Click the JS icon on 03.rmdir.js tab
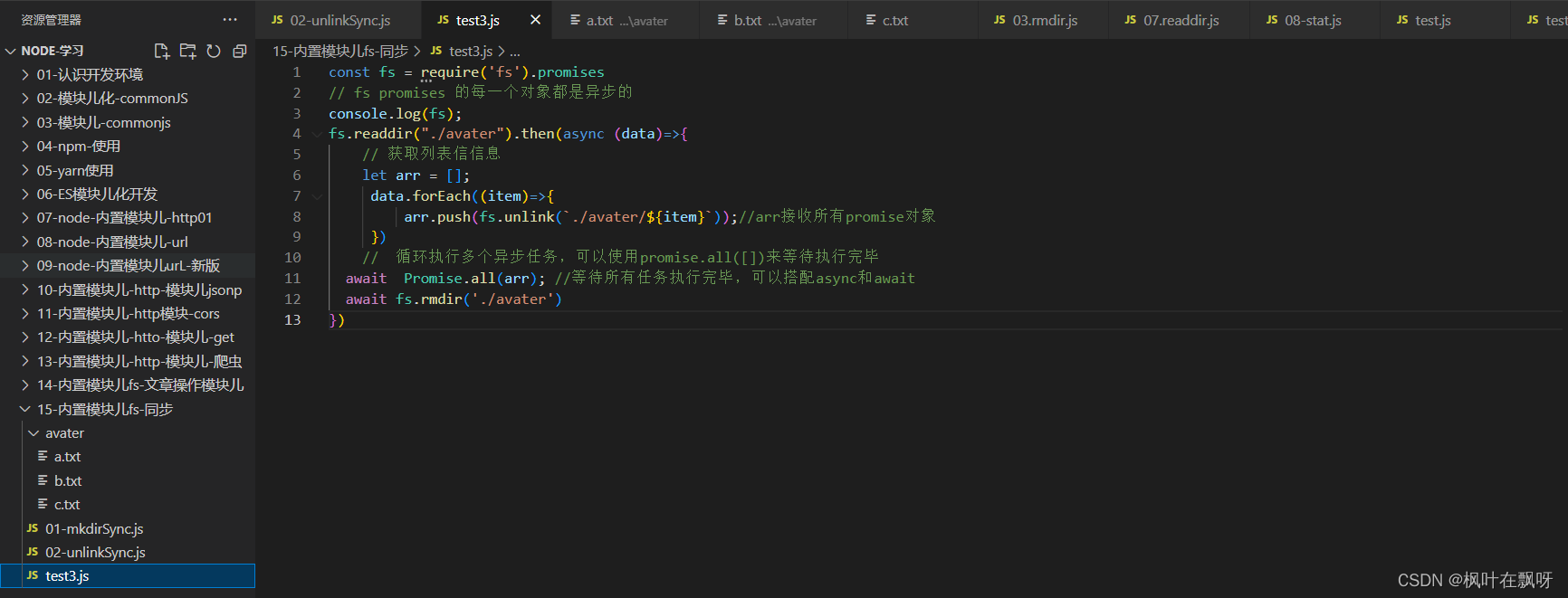 click(x=999, y=19)
